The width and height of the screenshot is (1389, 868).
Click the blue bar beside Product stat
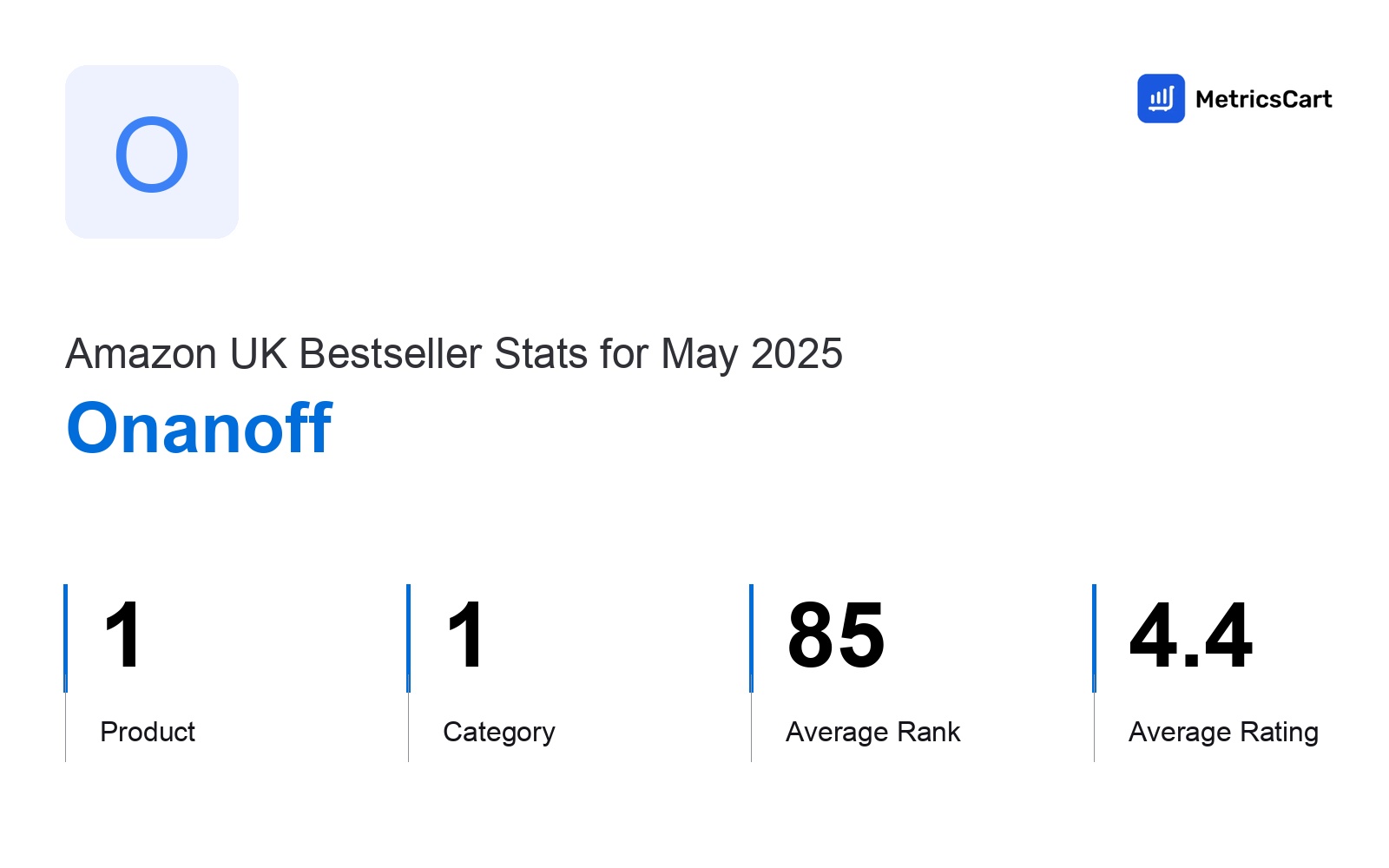[65, 638]
